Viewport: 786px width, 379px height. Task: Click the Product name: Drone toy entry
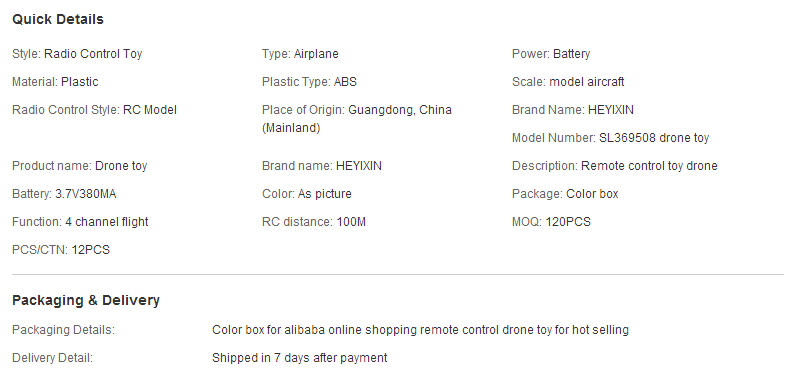(x=79, y=166)
